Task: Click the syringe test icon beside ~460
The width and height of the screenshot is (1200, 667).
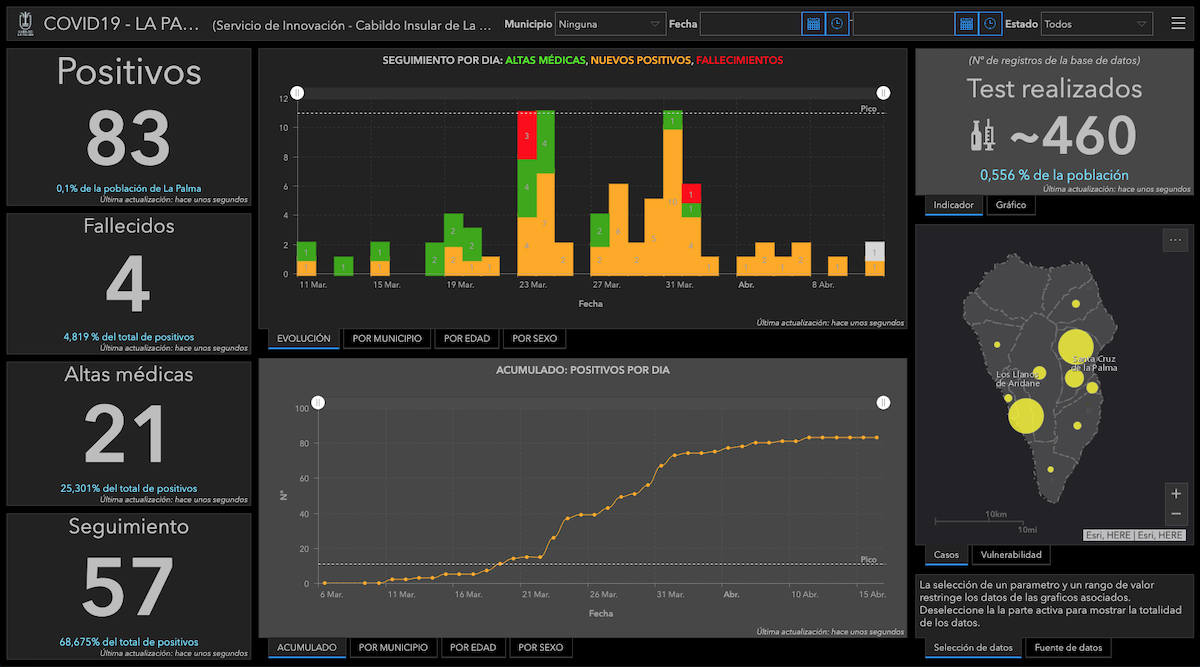Action: 983,135
